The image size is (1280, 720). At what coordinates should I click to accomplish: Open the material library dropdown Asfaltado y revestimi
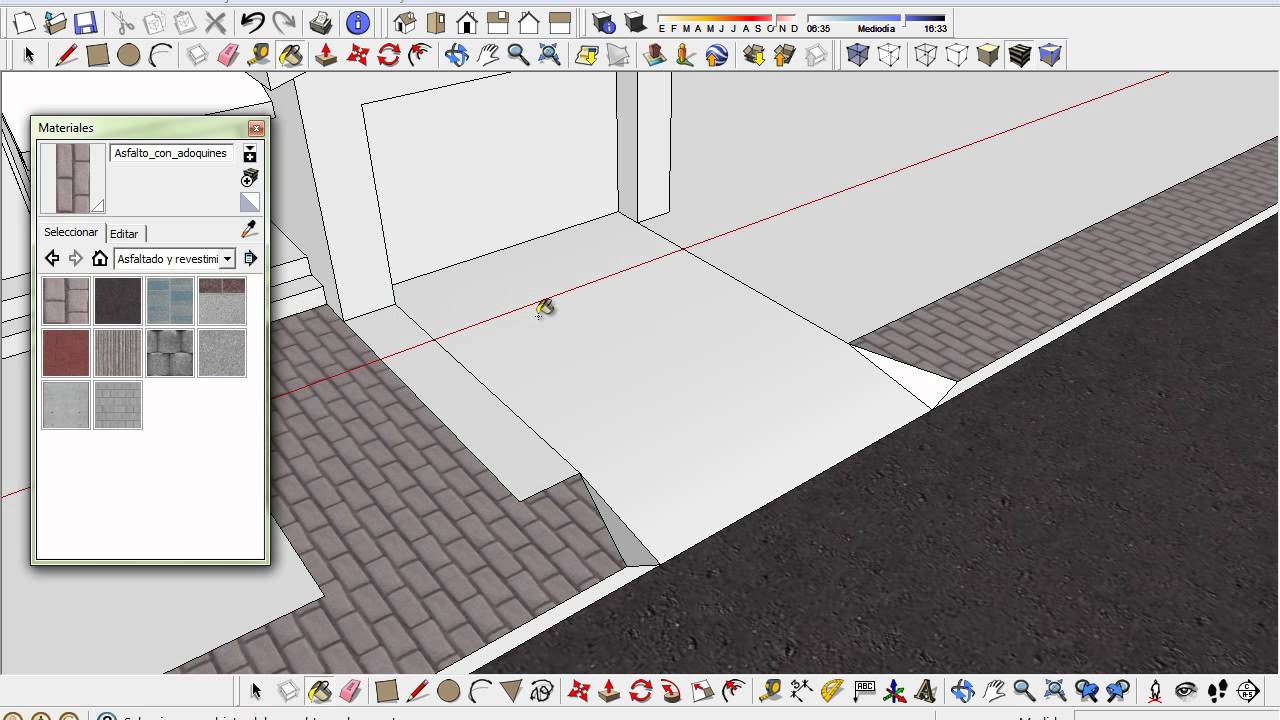tap(175, 259)
